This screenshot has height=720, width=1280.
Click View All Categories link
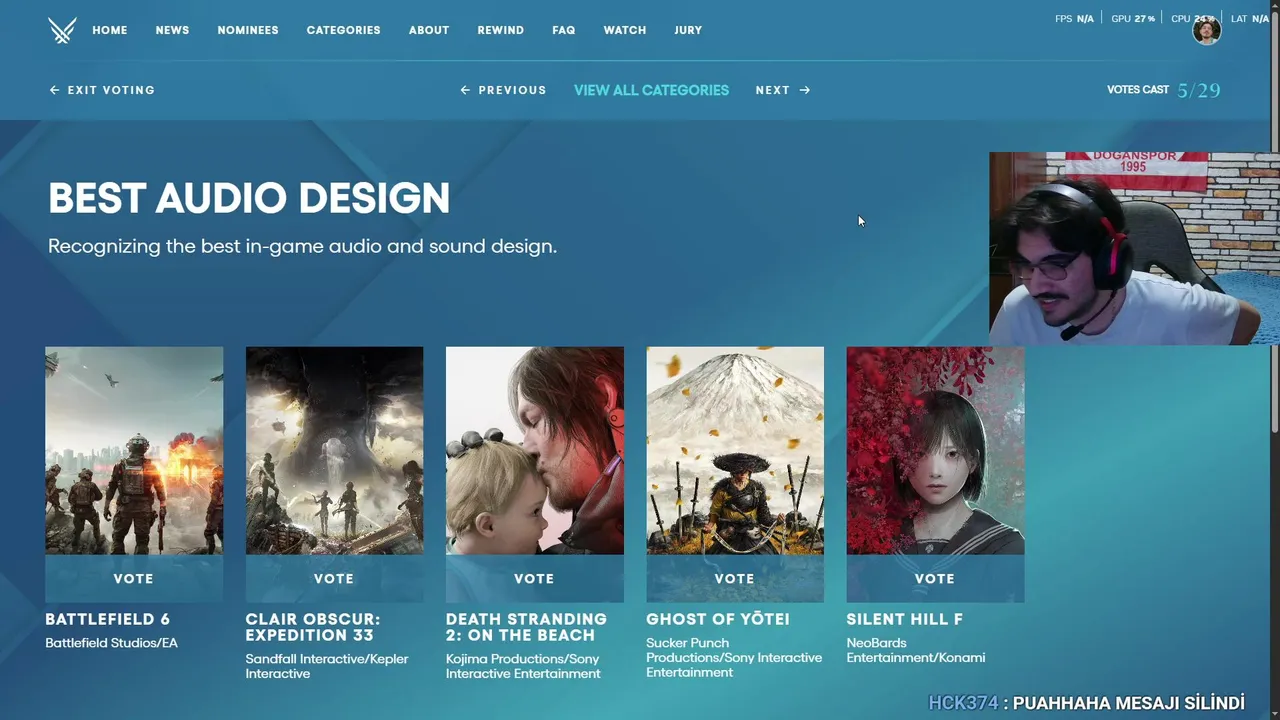[x=651, y=90]
